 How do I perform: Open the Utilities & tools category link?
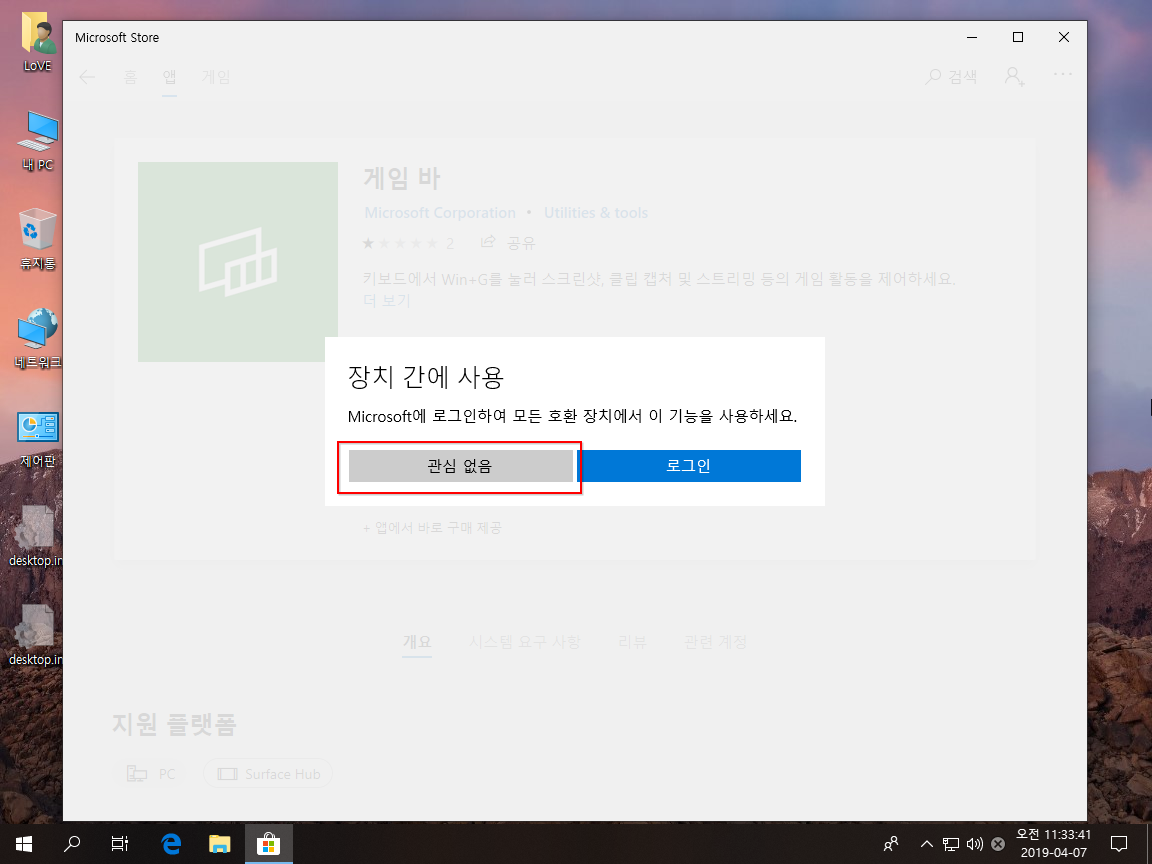(596, 213)
